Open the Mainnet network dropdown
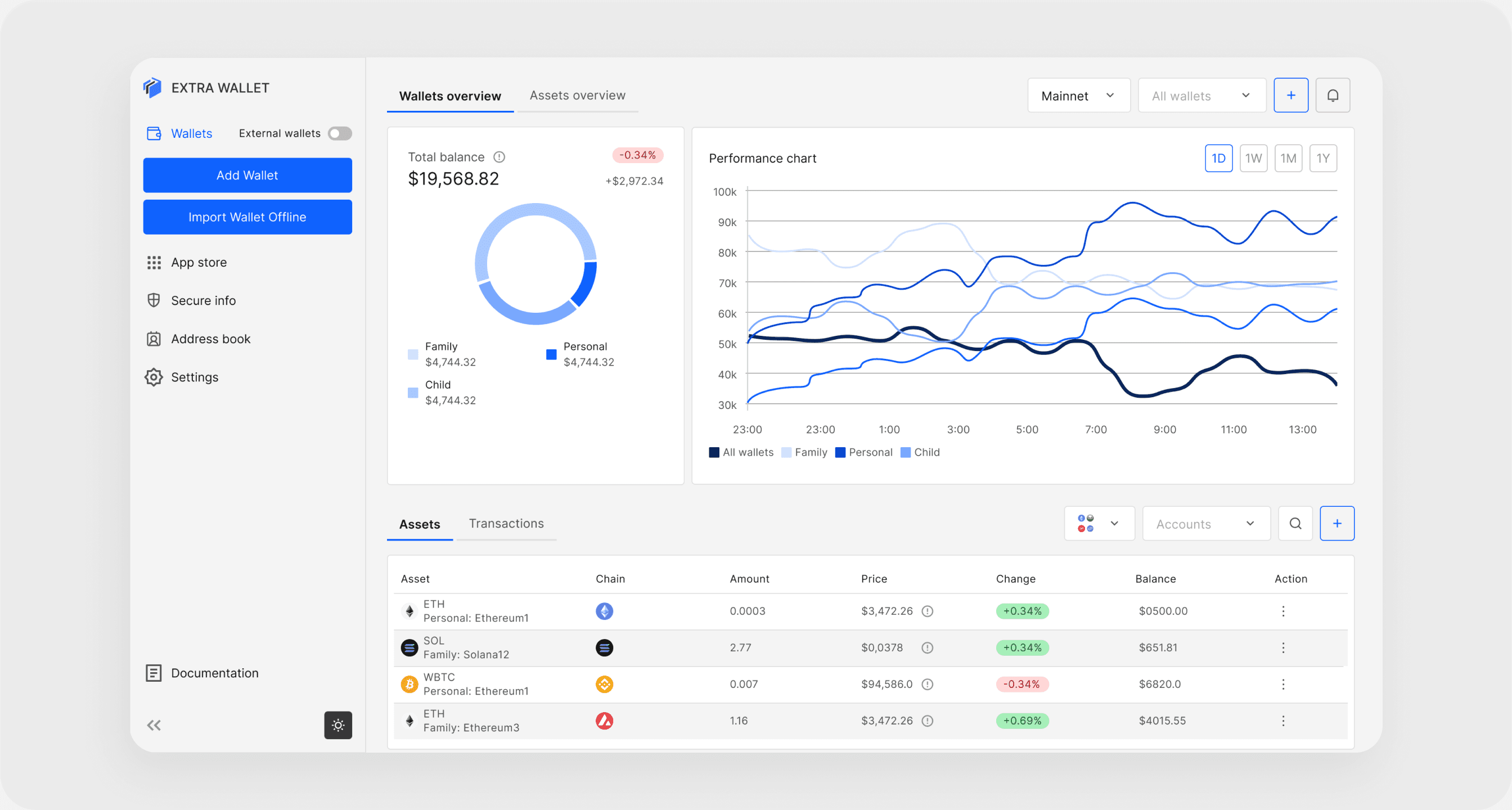This screenshot has width=1512, height=810. coord(1078,95)
